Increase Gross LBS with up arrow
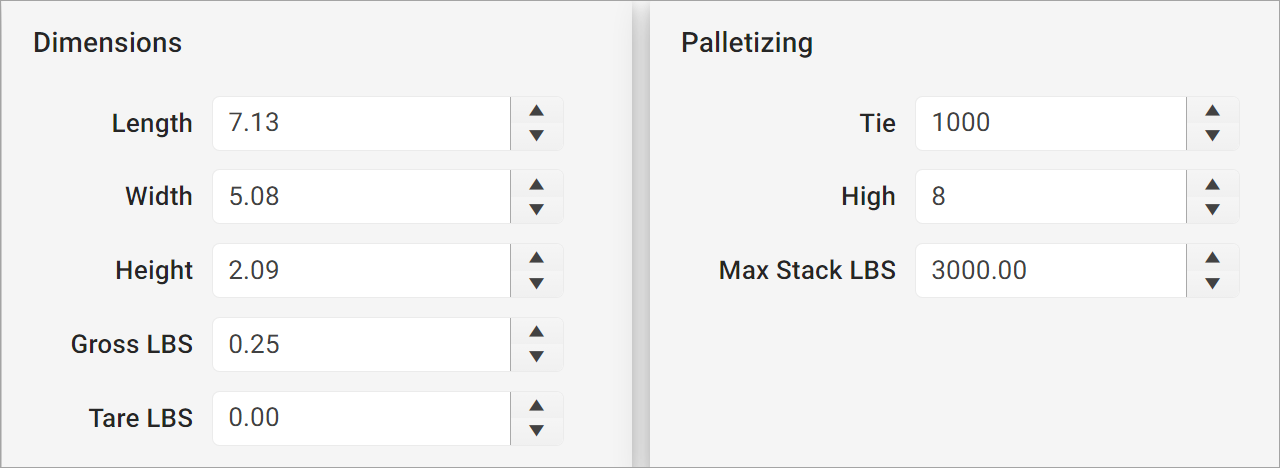Screen dimensions: 1280x468 tap(536, 332)
